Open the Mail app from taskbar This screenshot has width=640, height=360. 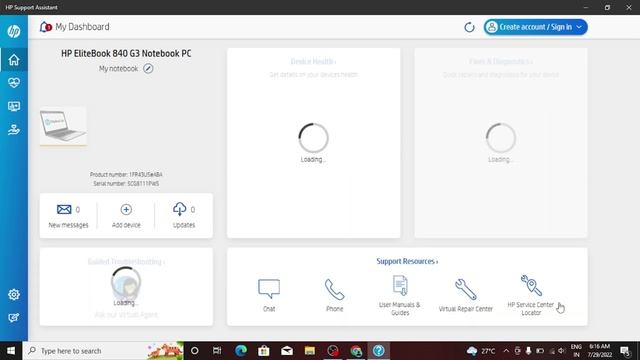pos(287,351)
